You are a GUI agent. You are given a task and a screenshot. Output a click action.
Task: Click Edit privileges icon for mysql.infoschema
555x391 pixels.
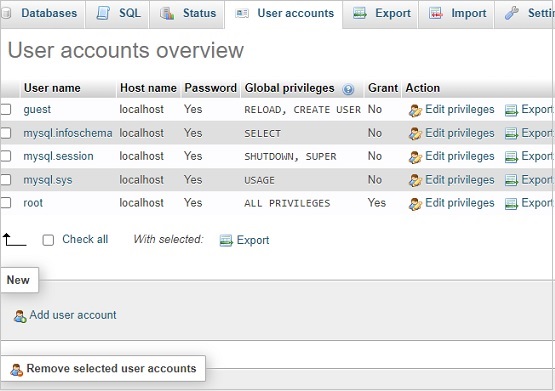click(415, 134)
